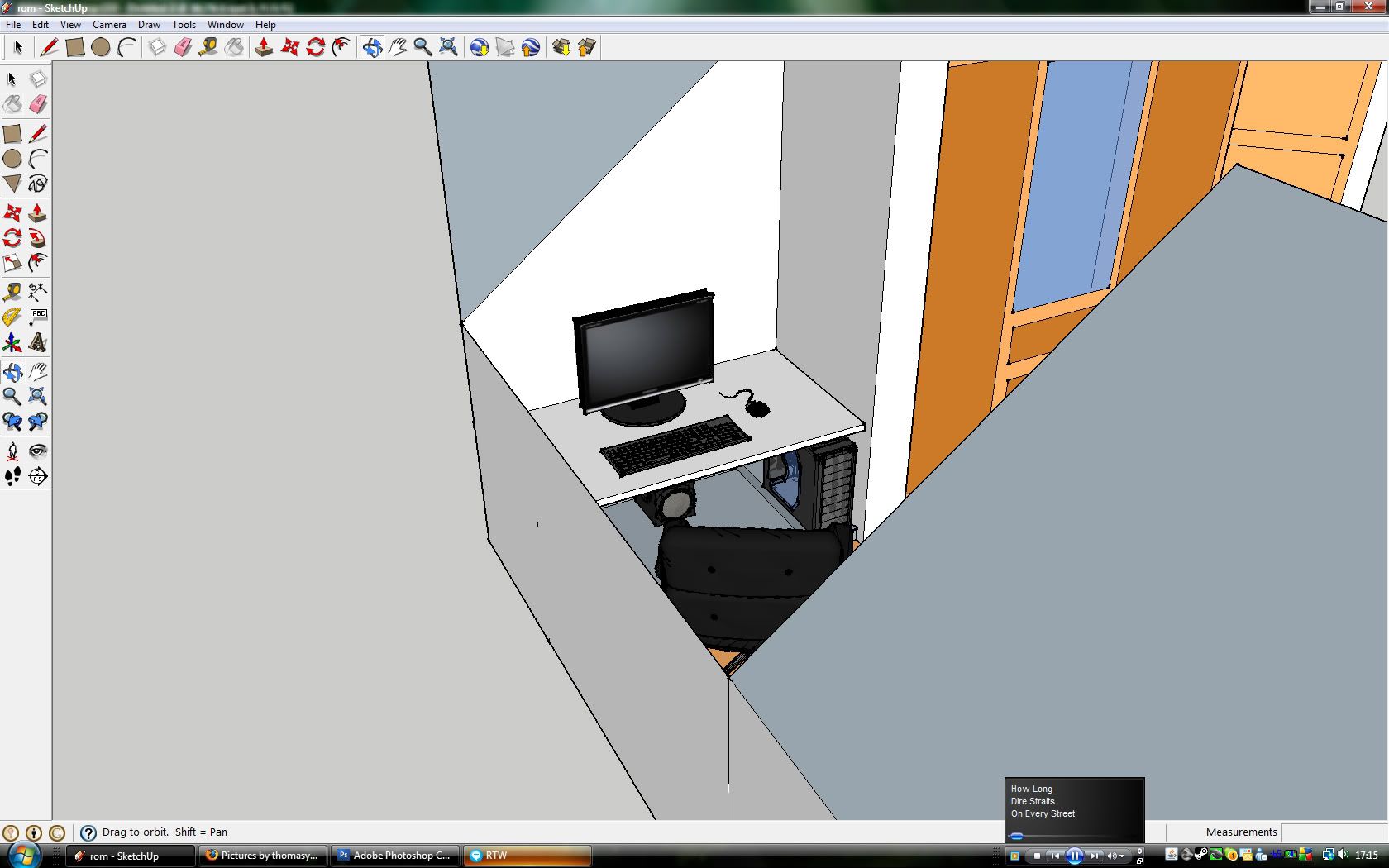Image resolution: width=1389 pixels, height=868 pixels.
Task: Open the Tools menu
Action: pos(184,25)
